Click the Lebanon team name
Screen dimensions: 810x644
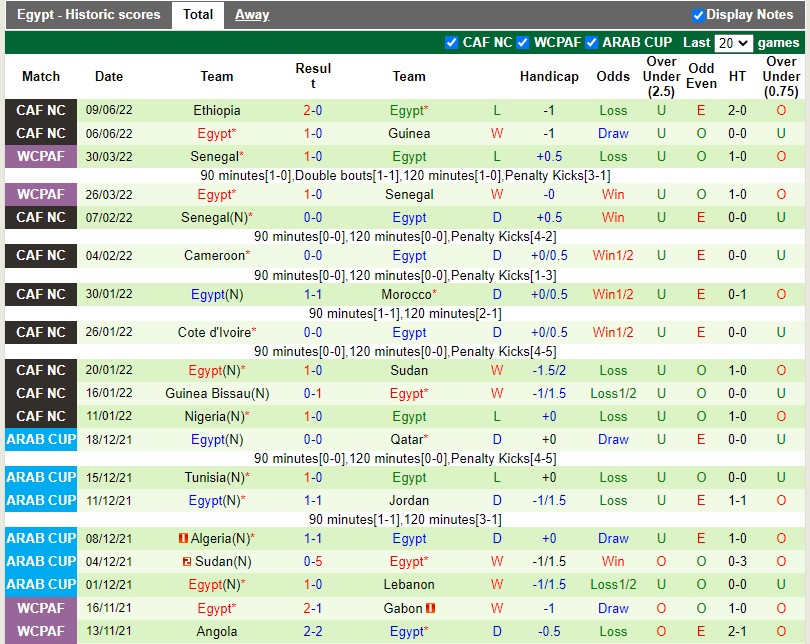(x=409, y=585)
